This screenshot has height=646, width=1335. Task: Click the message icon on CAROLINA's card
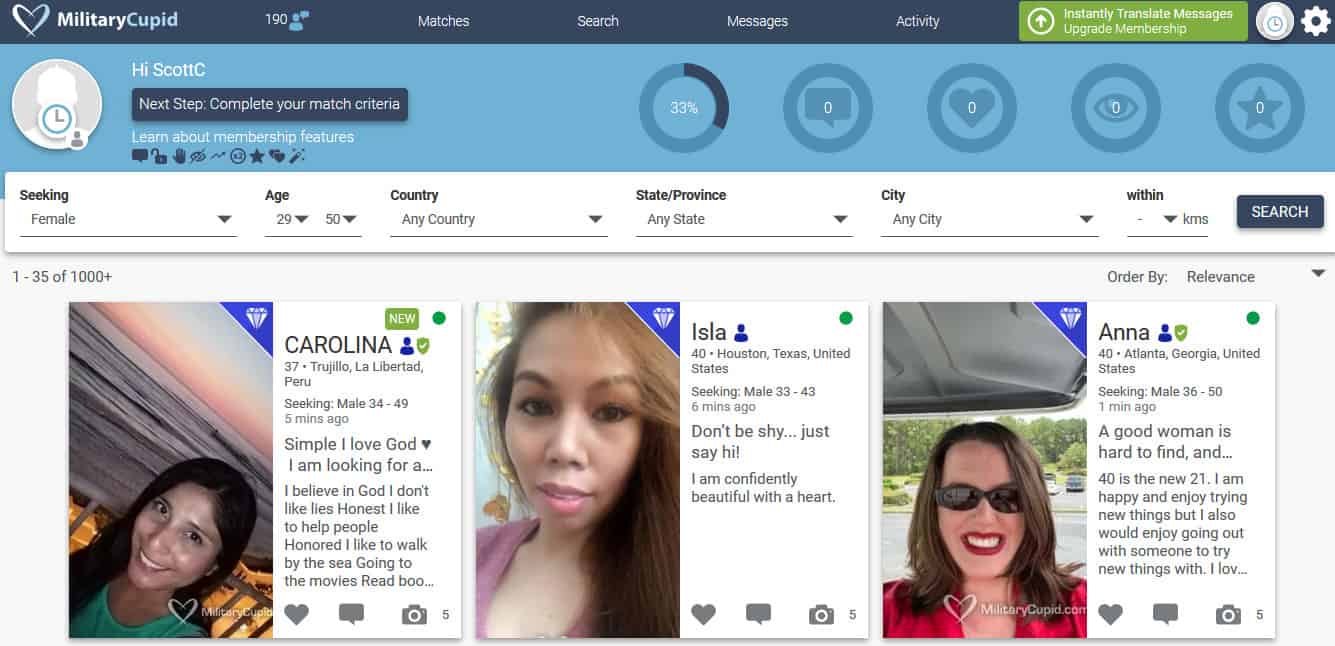[x=351, y=614]
